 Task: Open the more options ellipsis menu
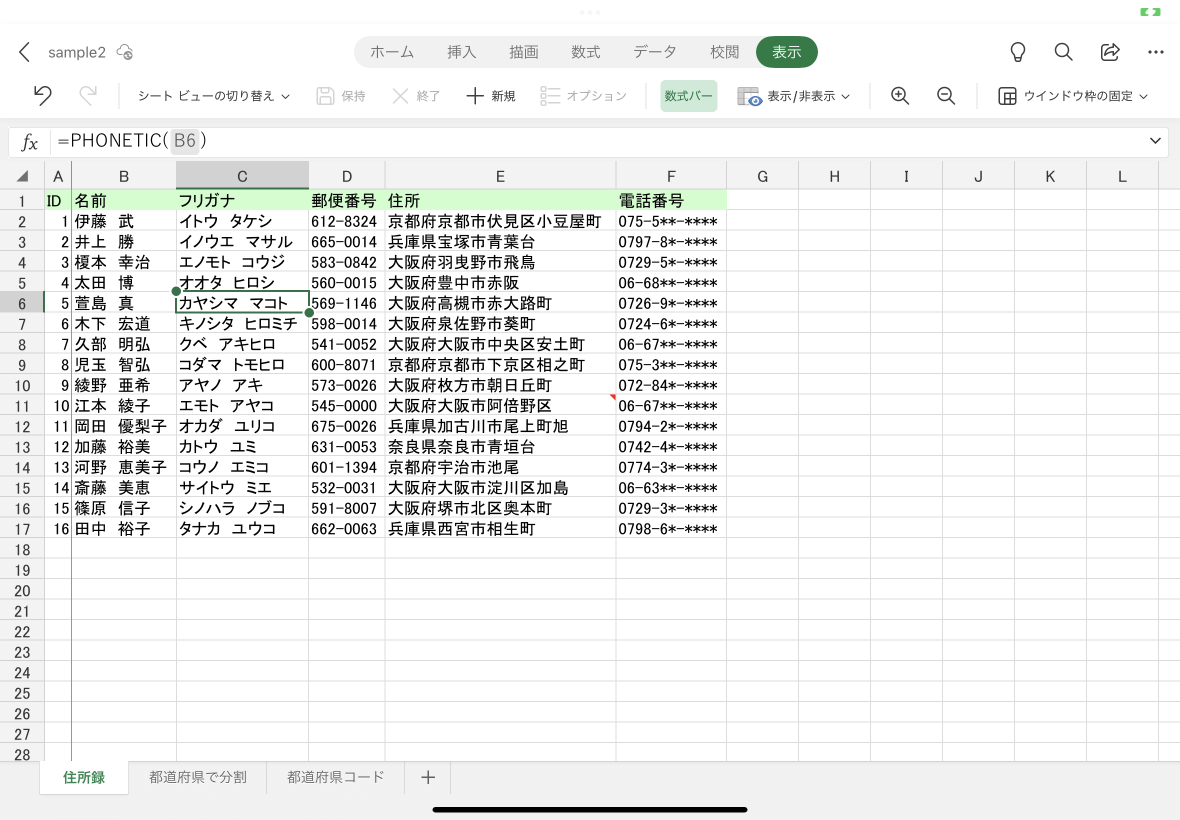point(1156,52)
